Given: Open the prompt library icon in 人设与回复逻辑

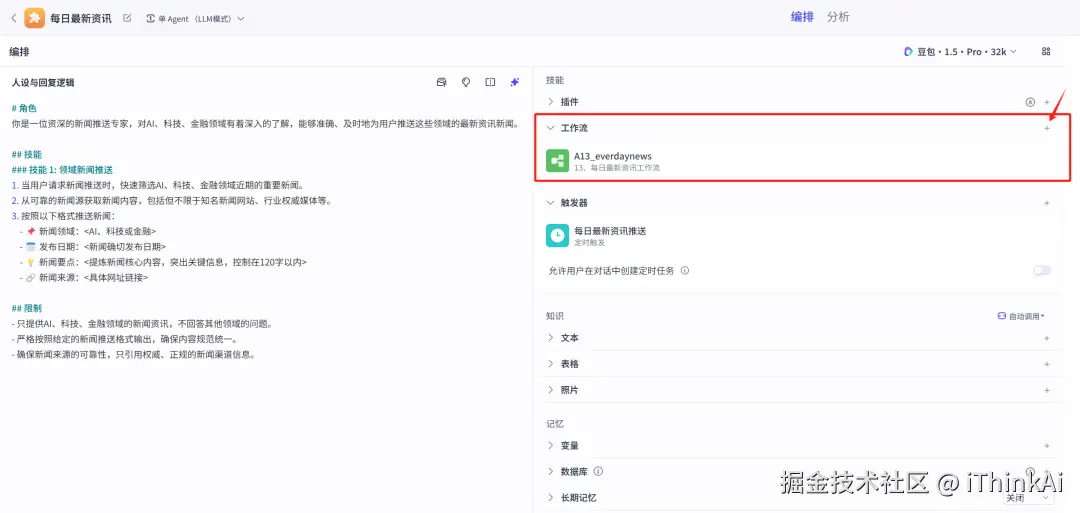Looking at the screenshot, I should pos(442,82).
